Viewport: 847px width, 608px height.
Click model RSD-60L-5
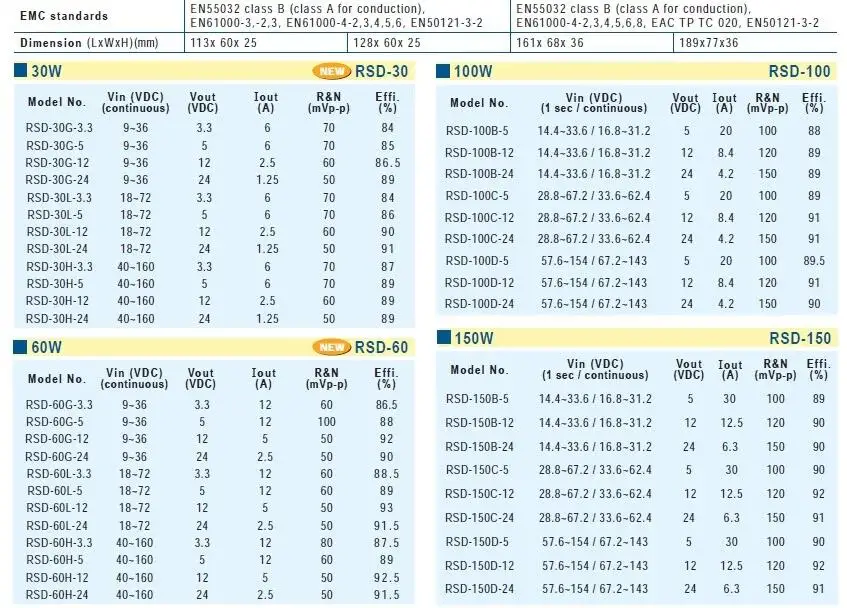pos(55,491)
